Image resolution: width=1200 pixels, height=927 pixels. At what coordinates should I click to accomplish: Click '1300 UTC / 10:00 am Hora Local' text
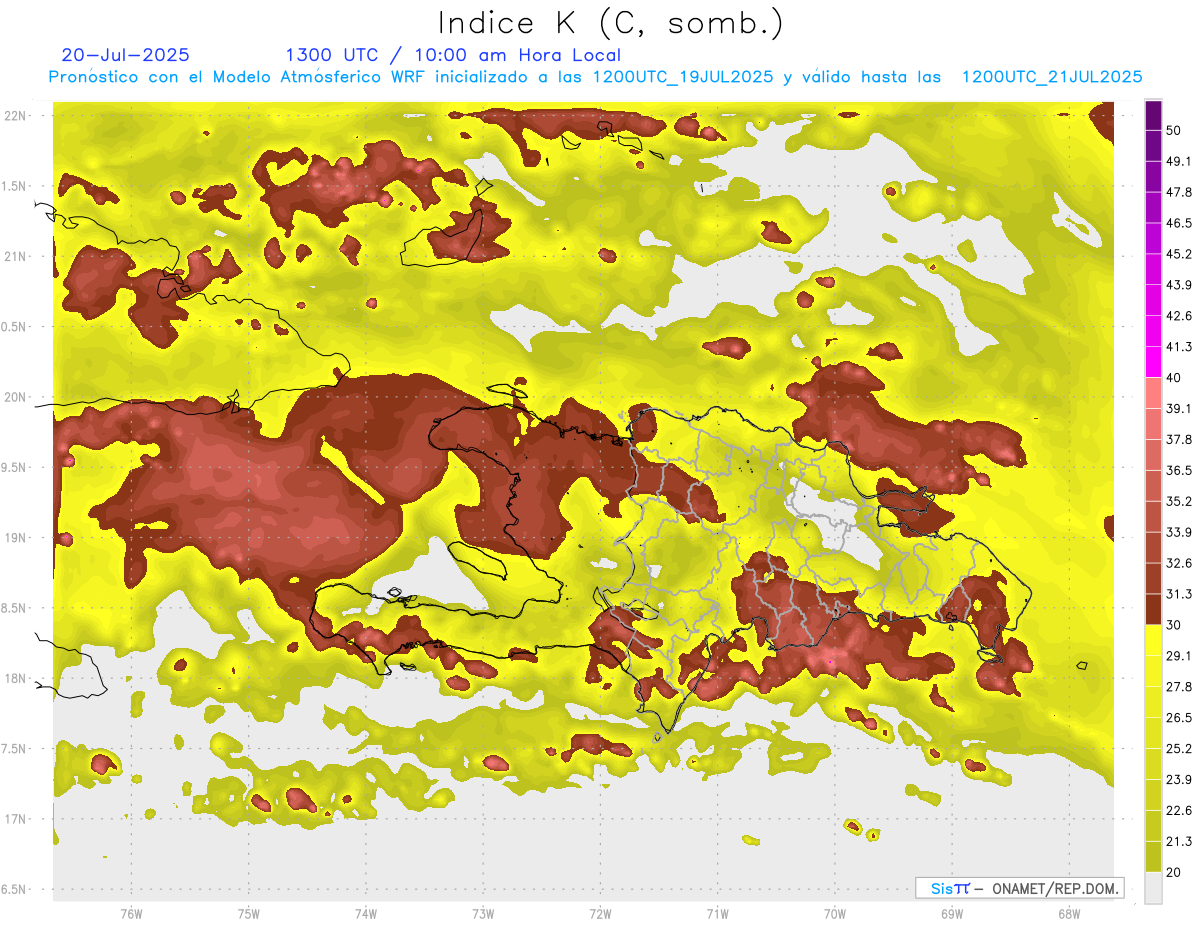click(x=453, y=55)
